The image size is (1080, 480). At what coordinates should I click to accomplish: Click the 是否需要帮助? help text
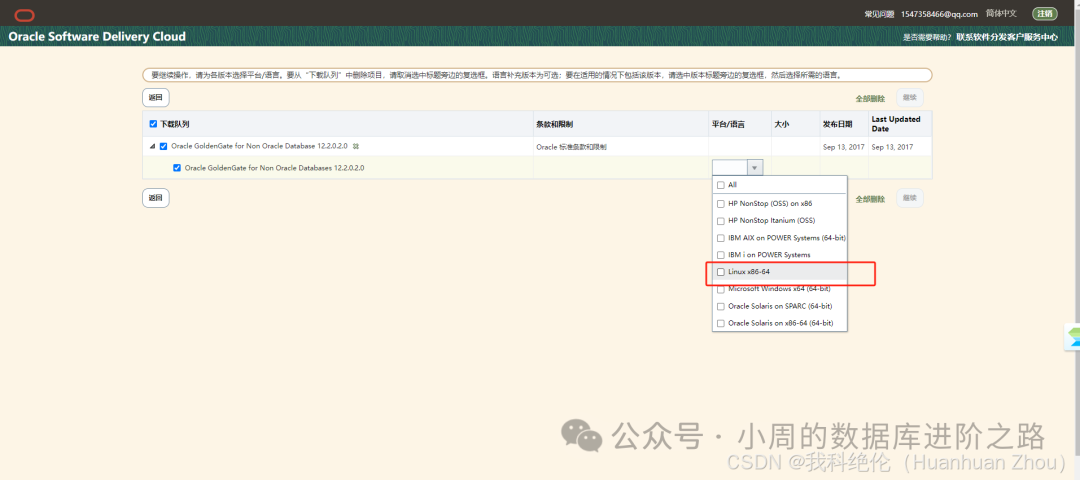click(928, 37)
